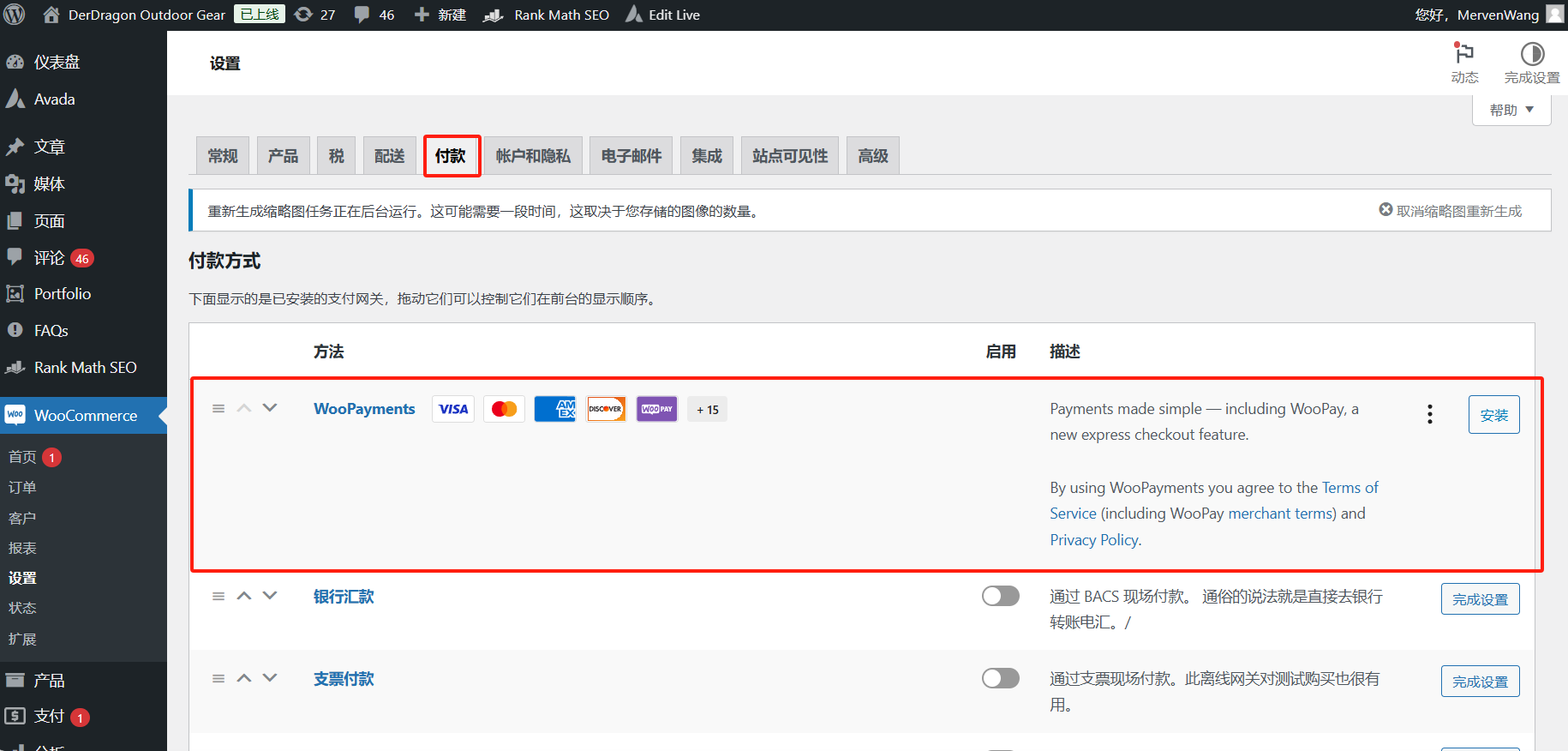Image resolution: width=1568 pixels, height=751 pixels.
Task: Click Edit Live in admin bar
Action: pos(663,15)
